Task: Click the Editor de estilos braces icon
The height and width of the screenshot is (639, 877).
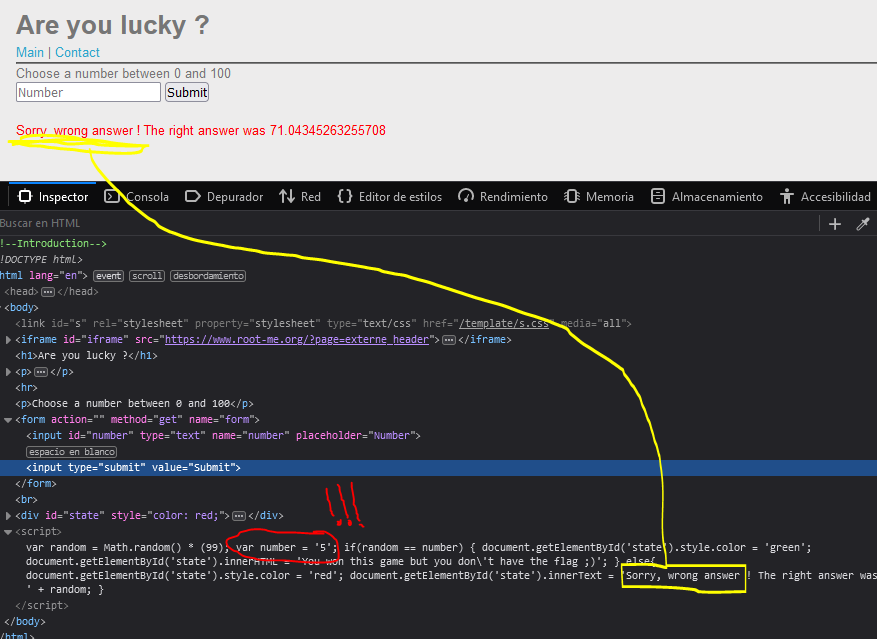Action: point(345,196)
